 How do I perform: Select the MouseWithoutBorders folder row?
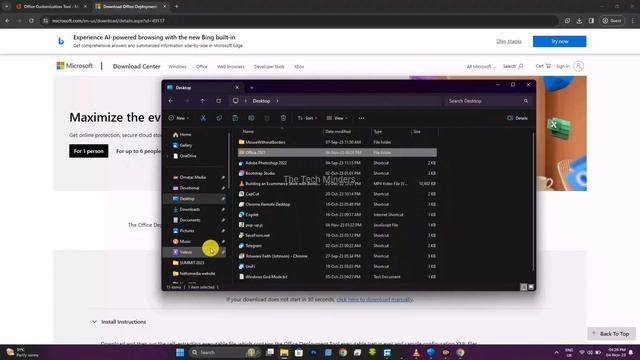tap(337, 142)
